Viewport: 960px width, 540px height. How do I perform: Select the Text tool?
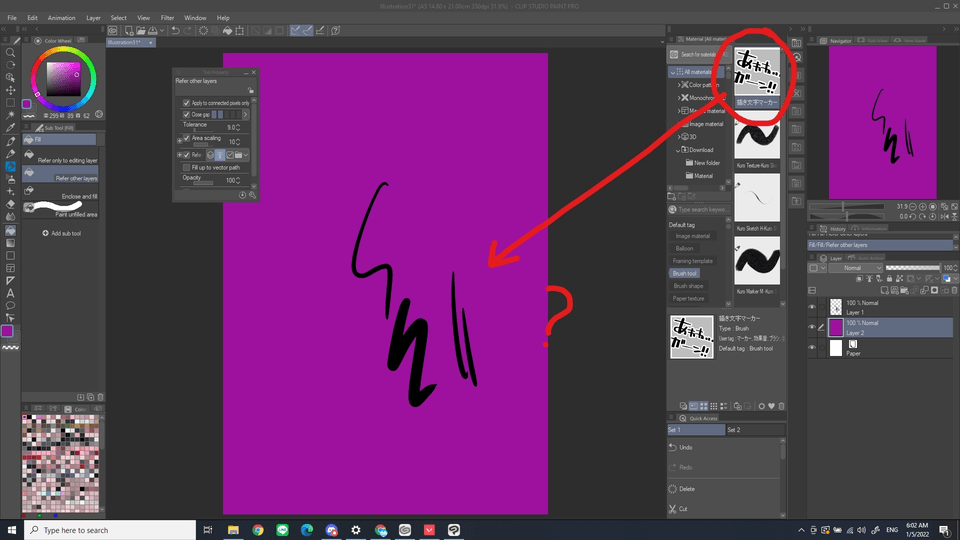(10, 293)
